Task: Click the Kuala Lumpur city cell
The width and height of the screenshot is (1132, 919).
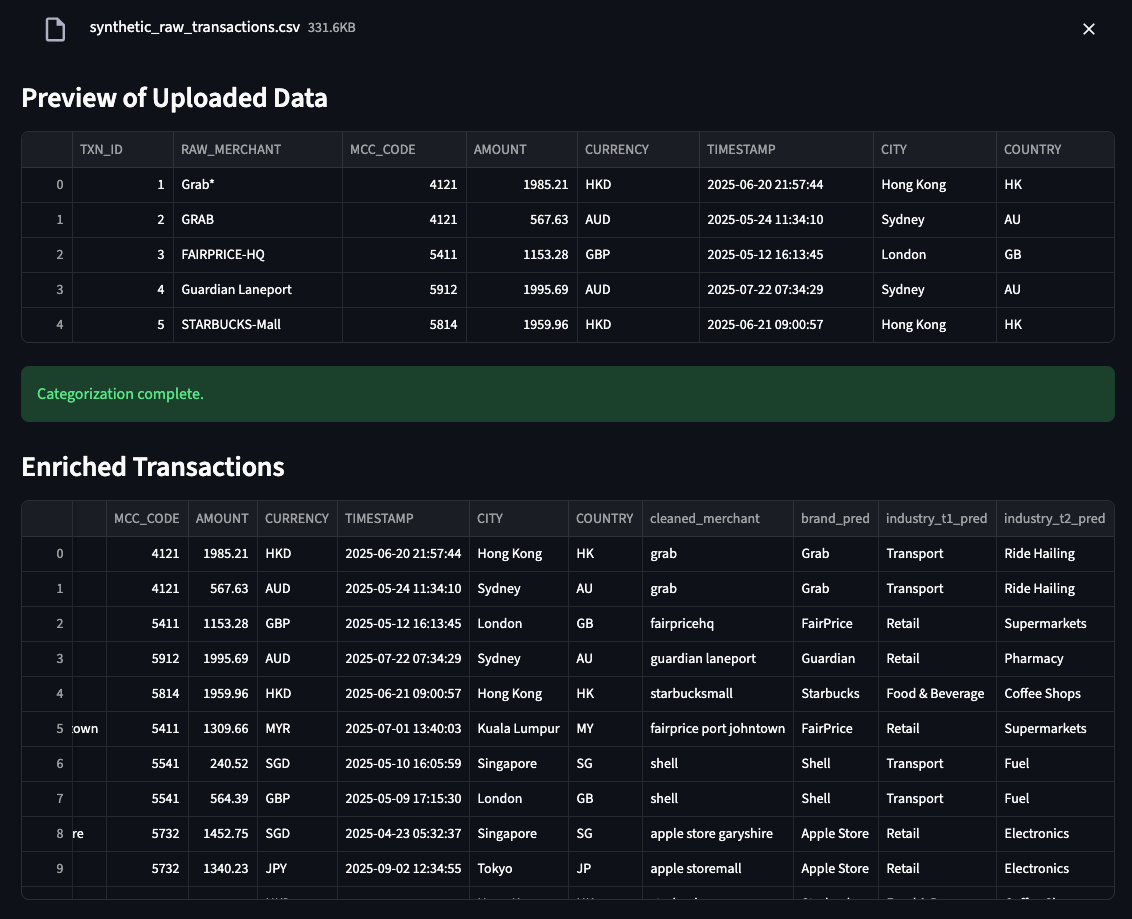Action: [518, 728]
